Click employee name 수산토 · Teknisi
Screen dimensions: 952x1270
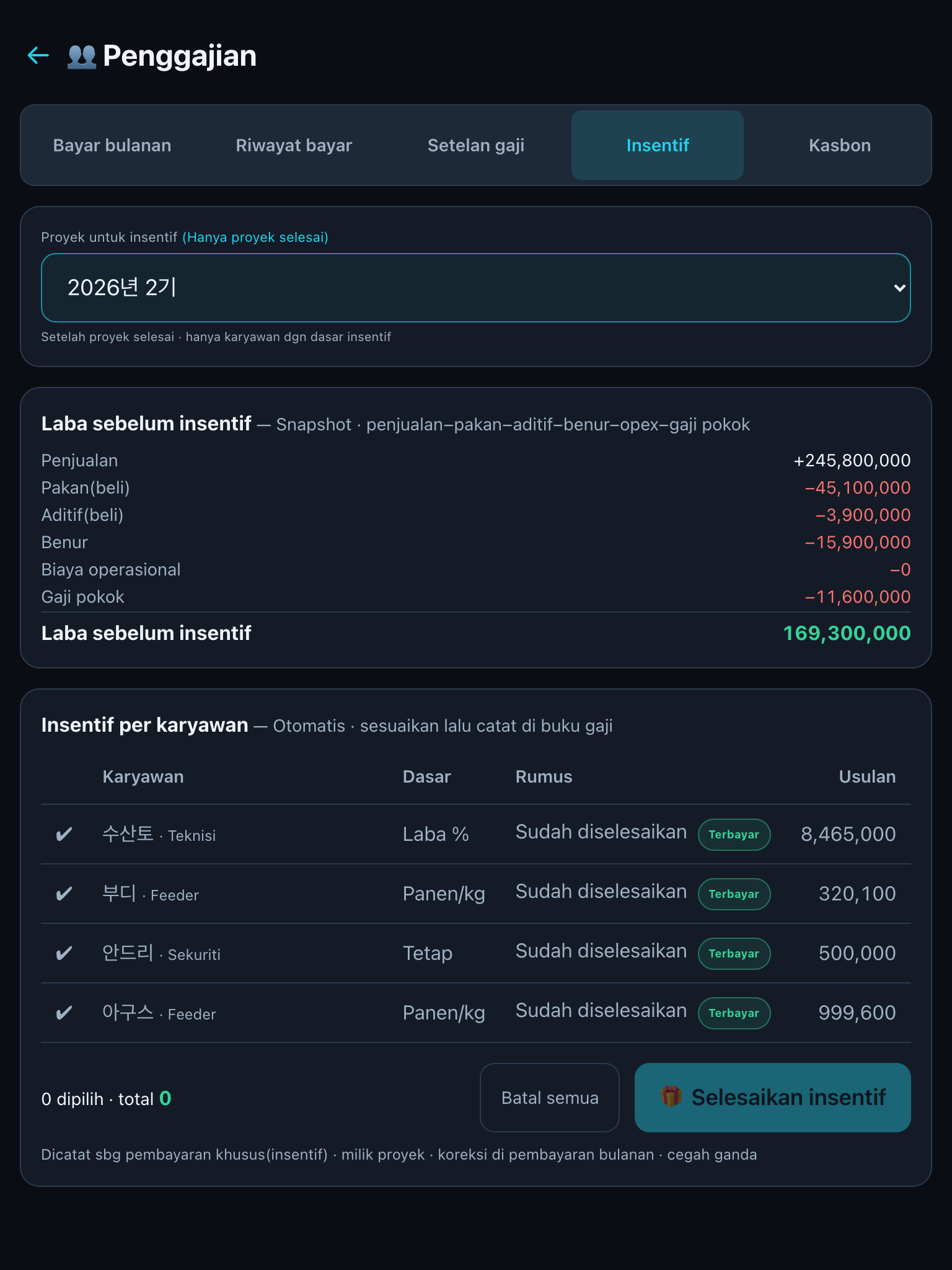tap(159, 834)
